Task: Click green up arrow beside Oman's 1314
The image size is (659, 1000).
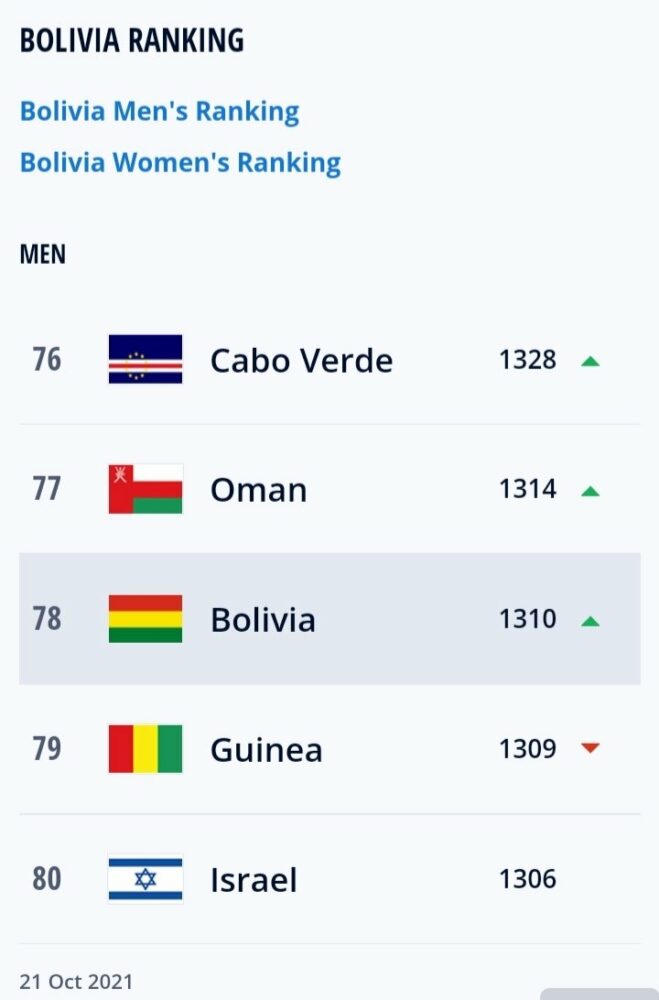Action: click(x=591, y=491)
